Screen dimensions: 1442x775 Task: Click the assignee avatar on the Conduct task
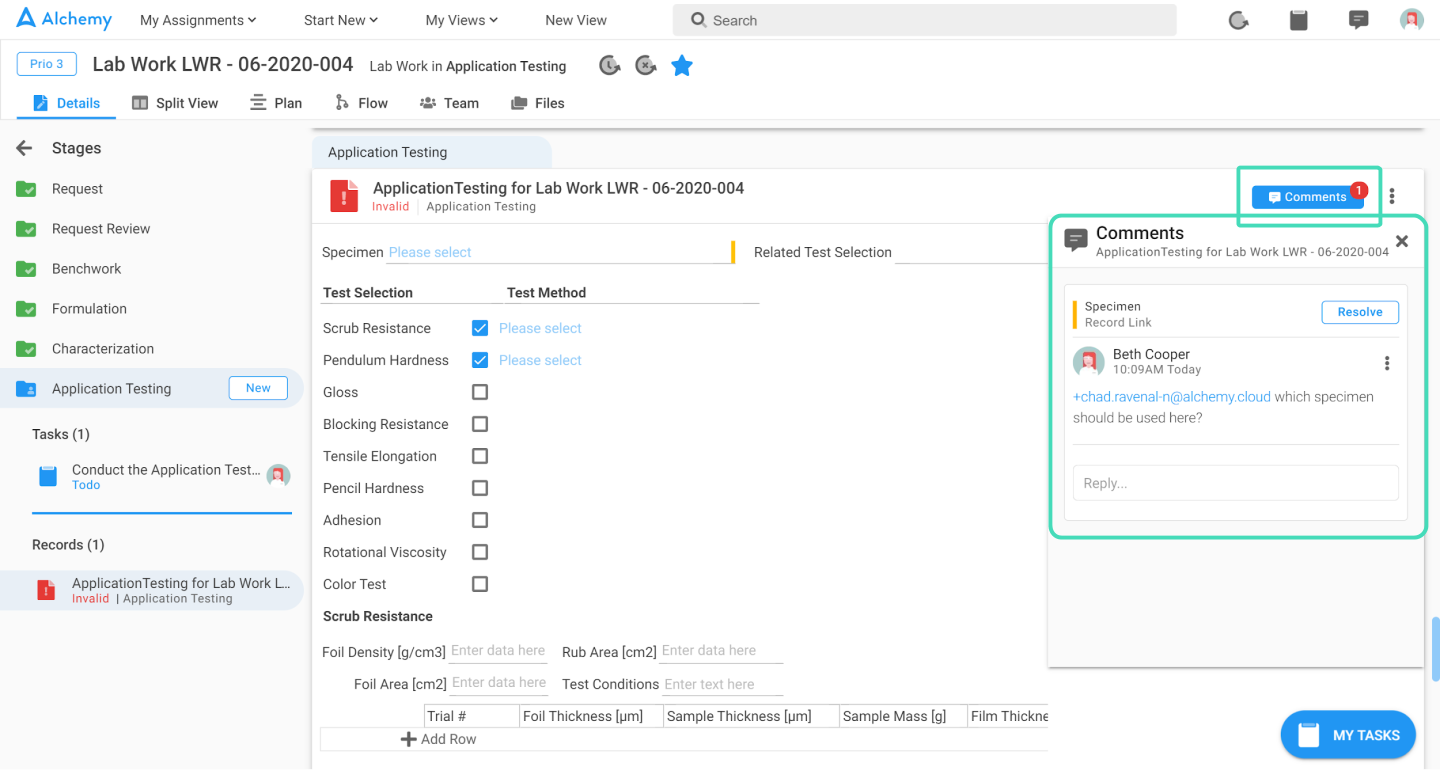(x=279, y=476)
